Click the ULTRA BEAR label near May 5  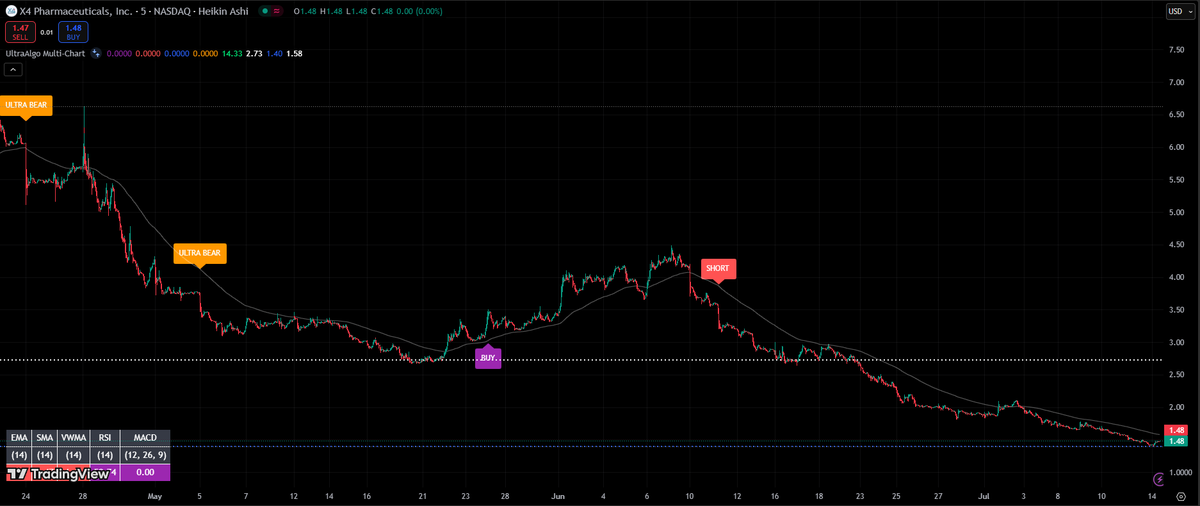pos(199,253)
